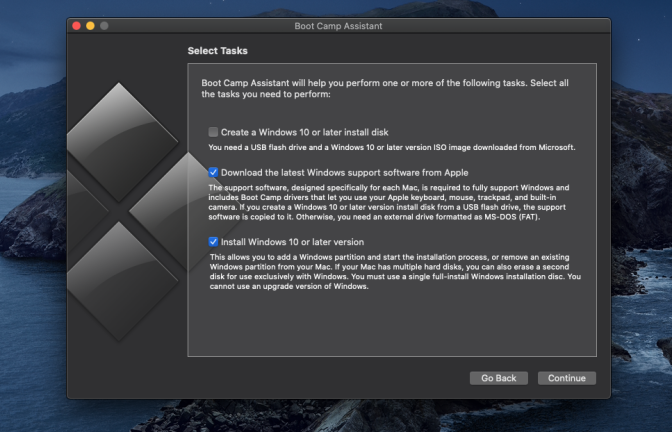Click the 'Download the latest Windows support software' label
Viewport: 672px width, 432px height.
coord(345,172)
